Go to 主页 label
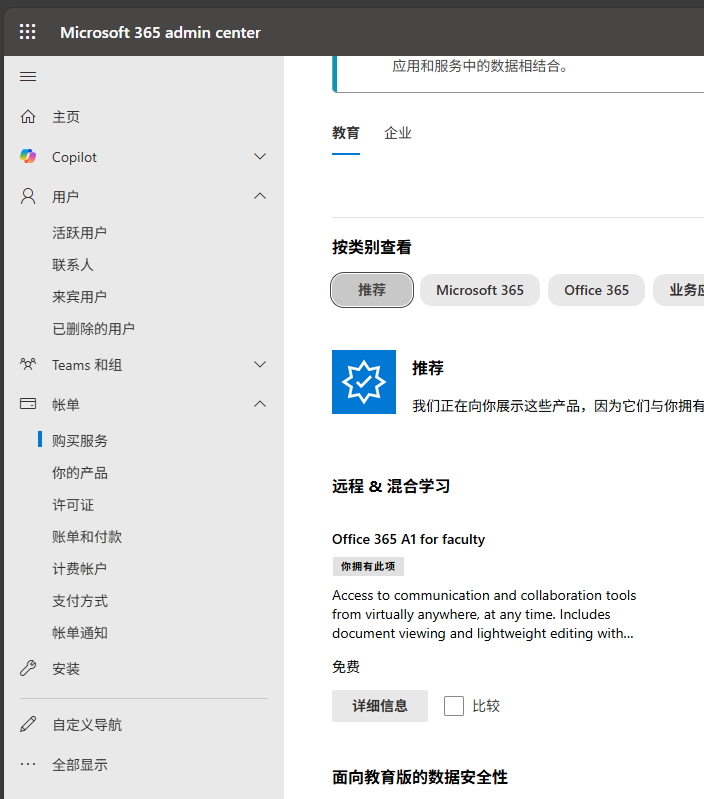 coord(66,117)
